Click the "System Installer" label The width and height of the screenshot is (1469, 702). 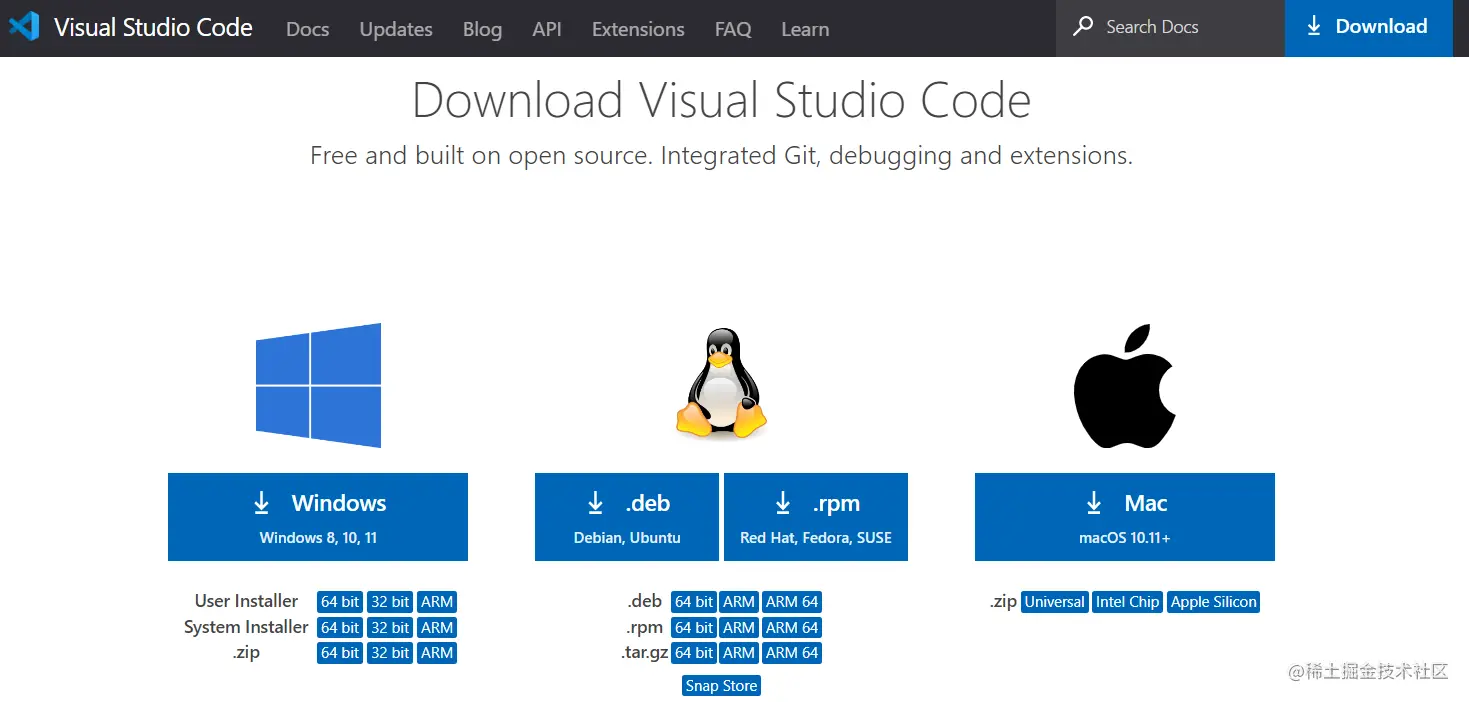pos(246,627)
